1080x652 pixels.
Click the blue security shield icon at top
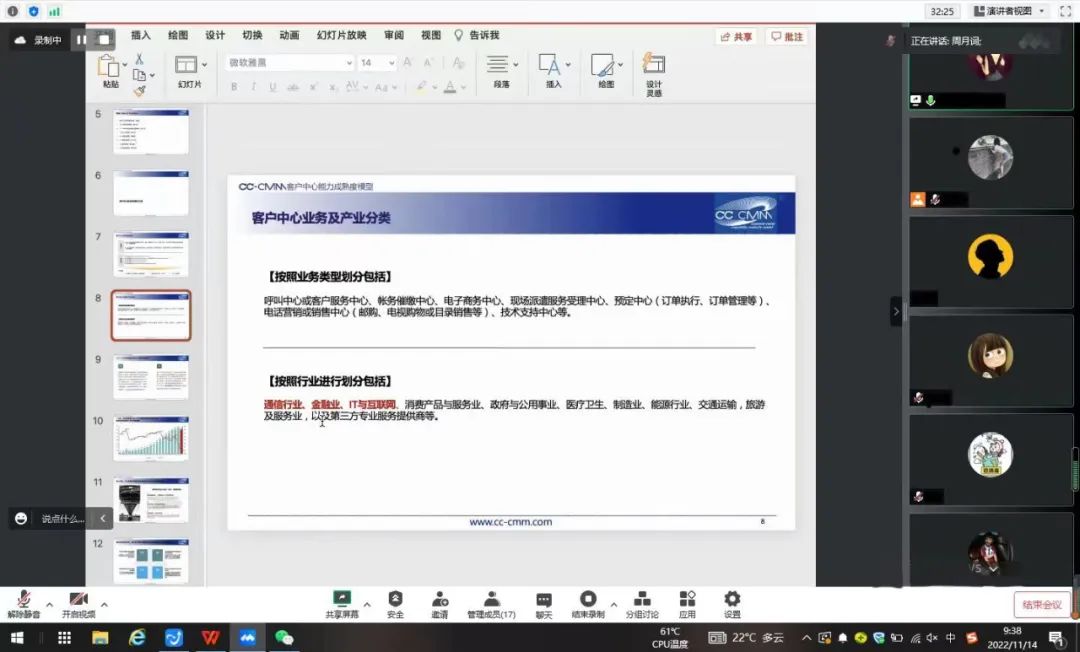click(34, 11)
